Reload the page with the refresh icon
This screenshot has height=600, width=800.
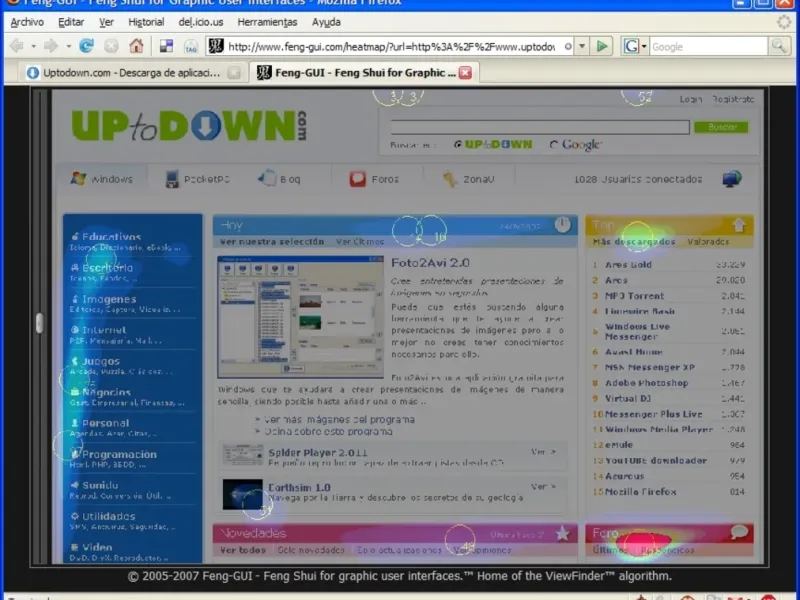tap(86, 46)
